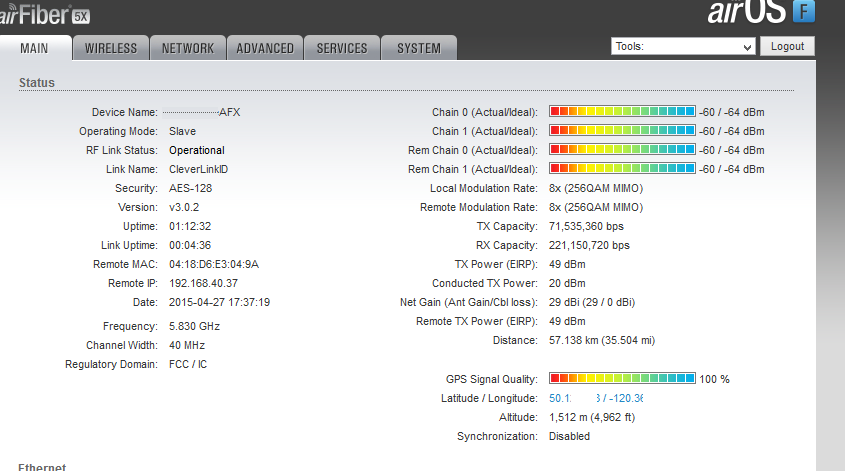Viewport: 859px width, 471px height.
Task: Click the Remote MAC address value
Action: pos(214,264)
